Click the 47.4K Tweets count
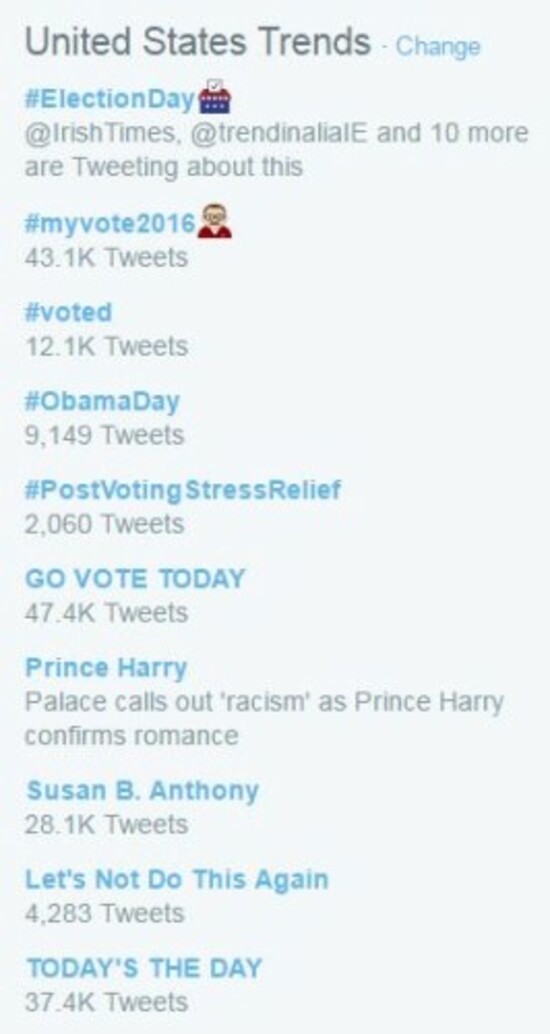The width and height of the screenshot is (550, 1034). [x=106, y=613]
